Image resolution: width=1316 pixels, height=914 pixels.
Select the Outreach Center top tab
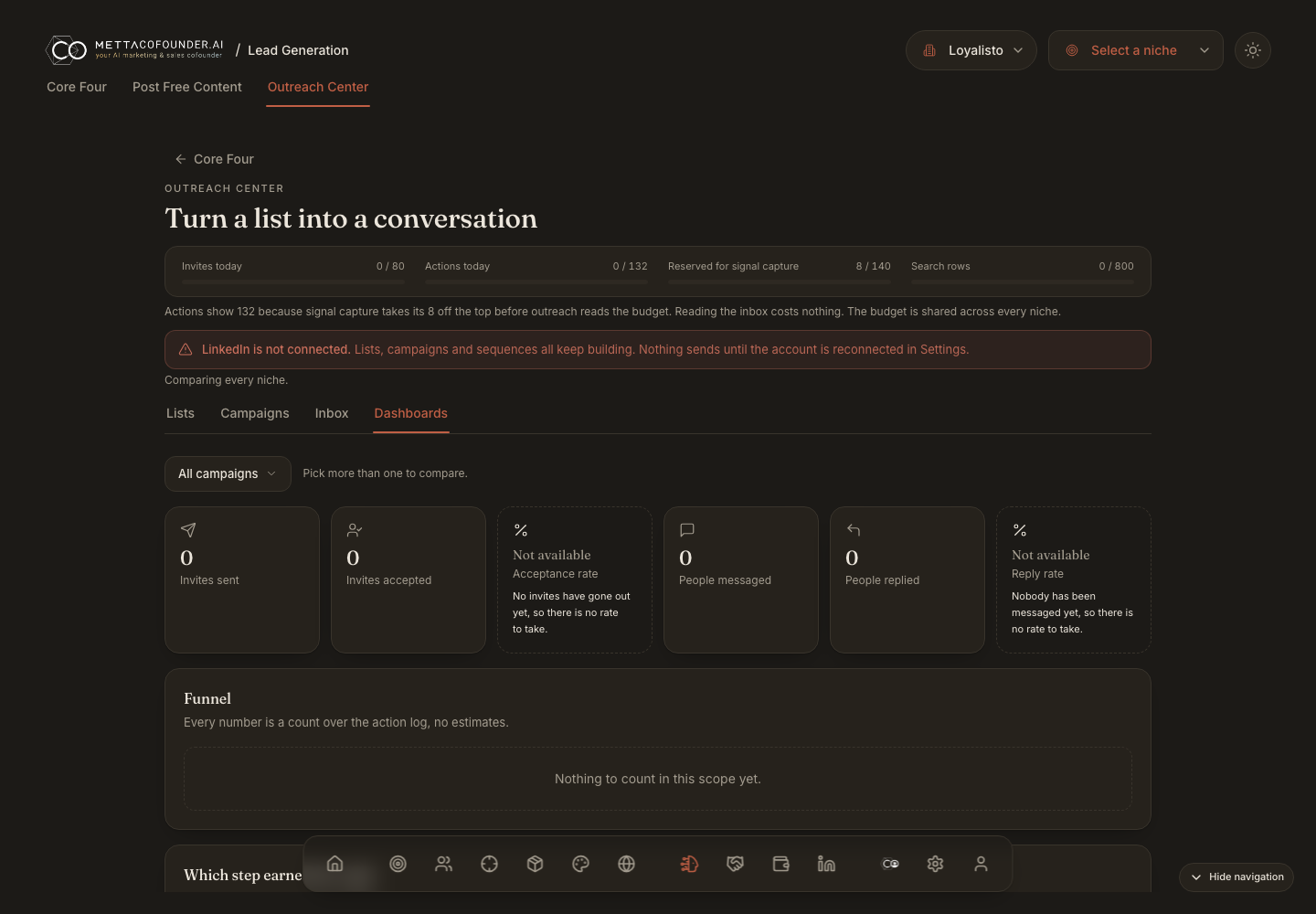pos(318,87)
